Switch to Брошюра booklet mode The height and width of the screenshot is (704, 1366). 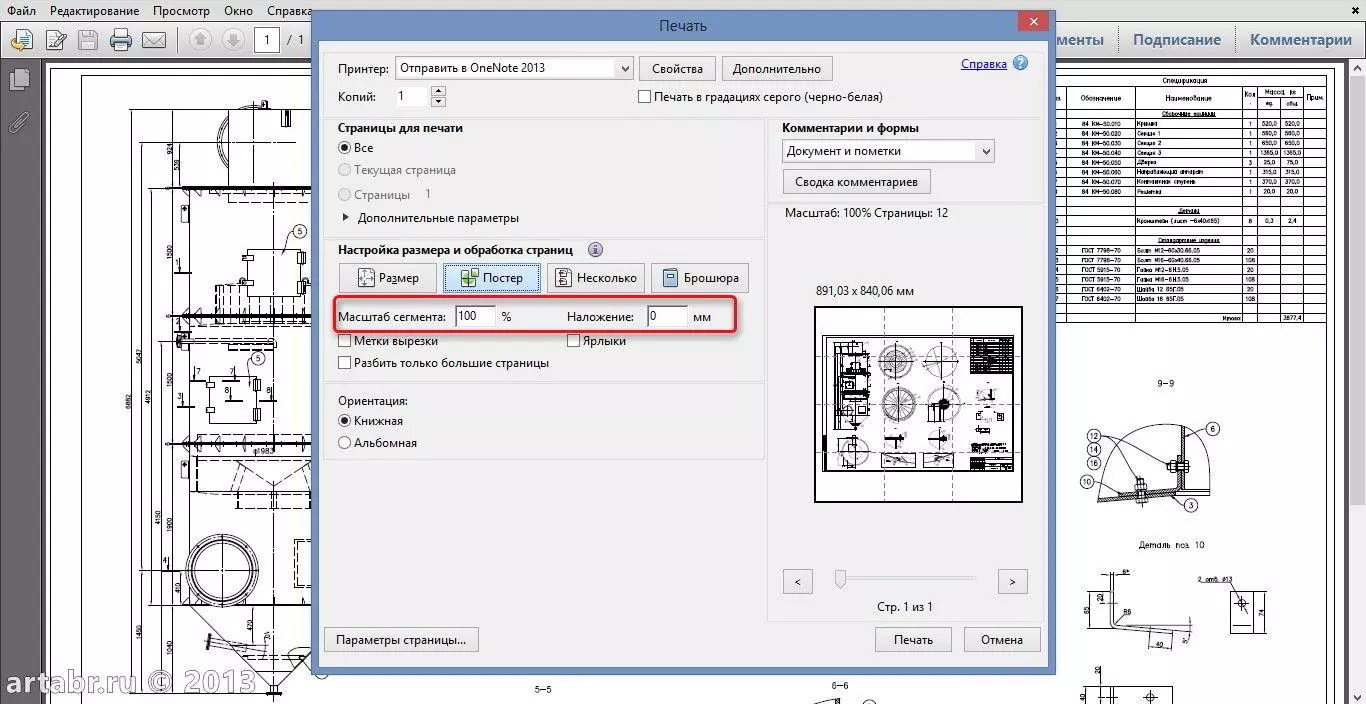pos(700,278)
